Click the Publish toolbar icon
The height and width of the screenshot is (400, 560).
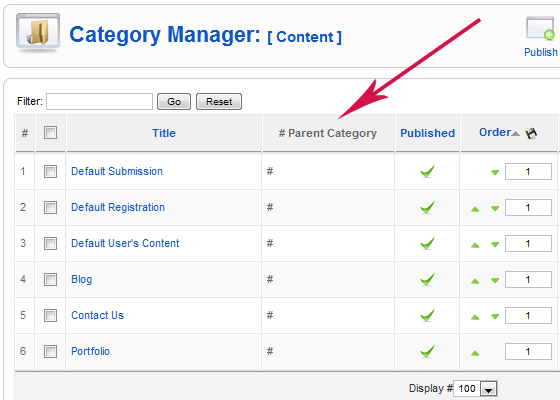pyautogui.click(x=540, y=29)
